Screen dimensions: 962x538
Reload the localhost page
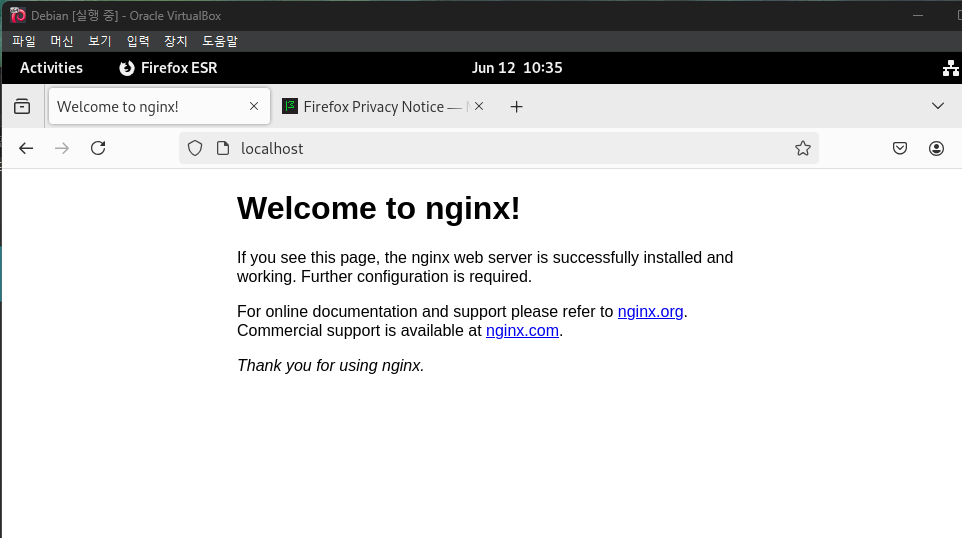(x=98, y=148)
